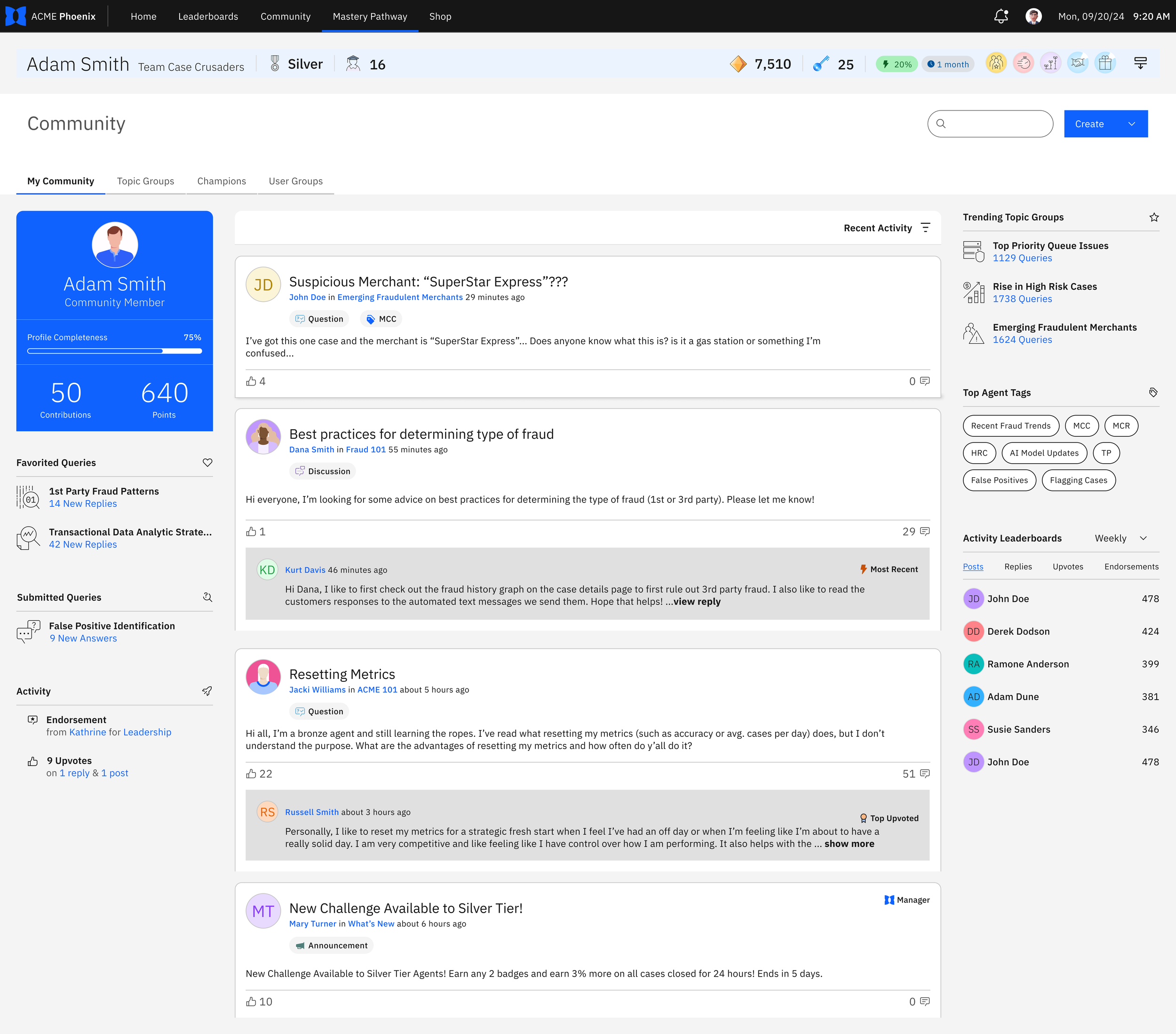Open the gift box badge icon
Viewport: 1176px width, 1034px height.
pyautogui.click(x=1104, y=63)
